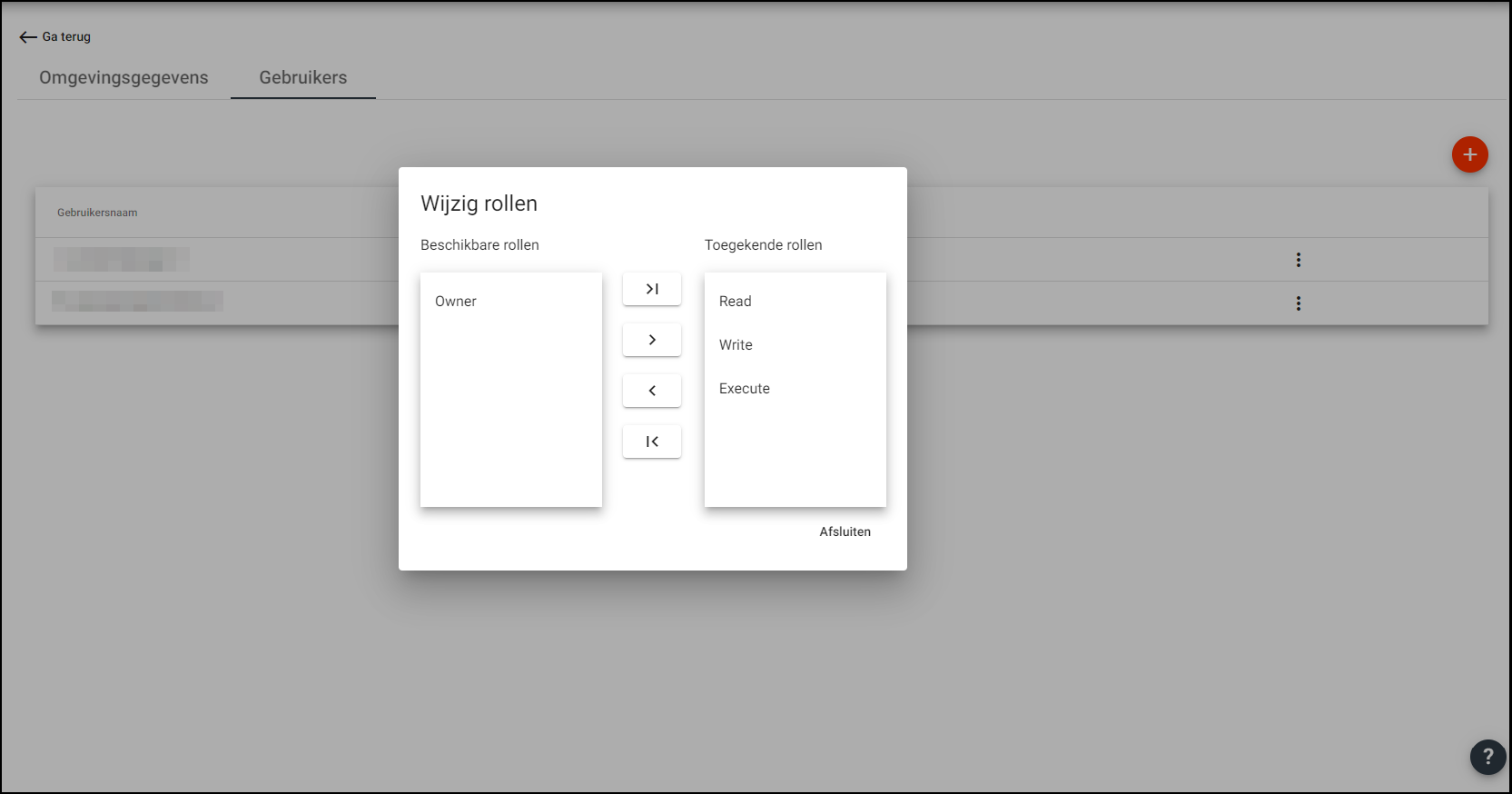Click the move-all-left arrow button

point(651,442)
